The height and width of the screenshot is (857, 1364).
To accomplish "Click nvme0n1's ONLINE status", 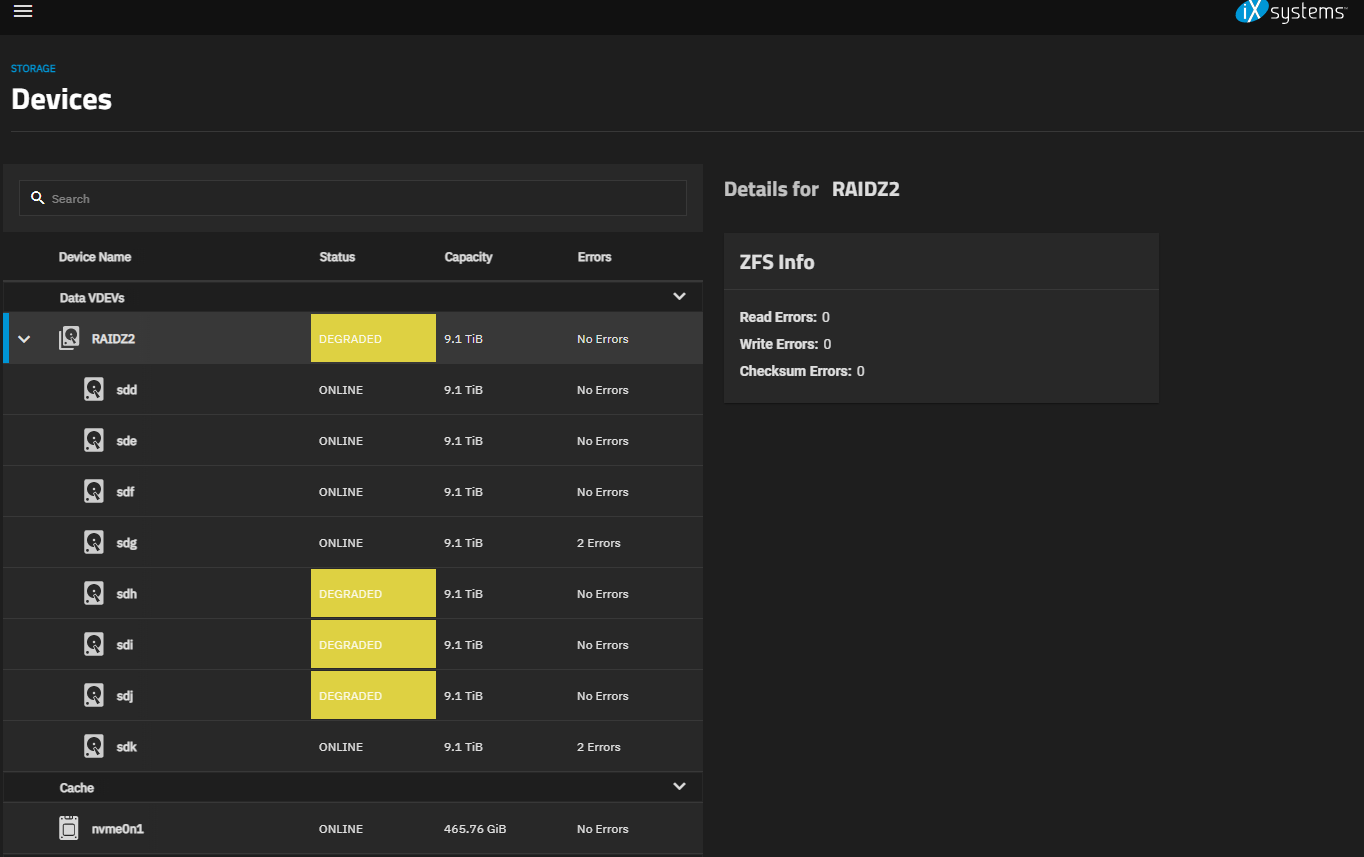I will pyautogui.click(x=341, y=829).
